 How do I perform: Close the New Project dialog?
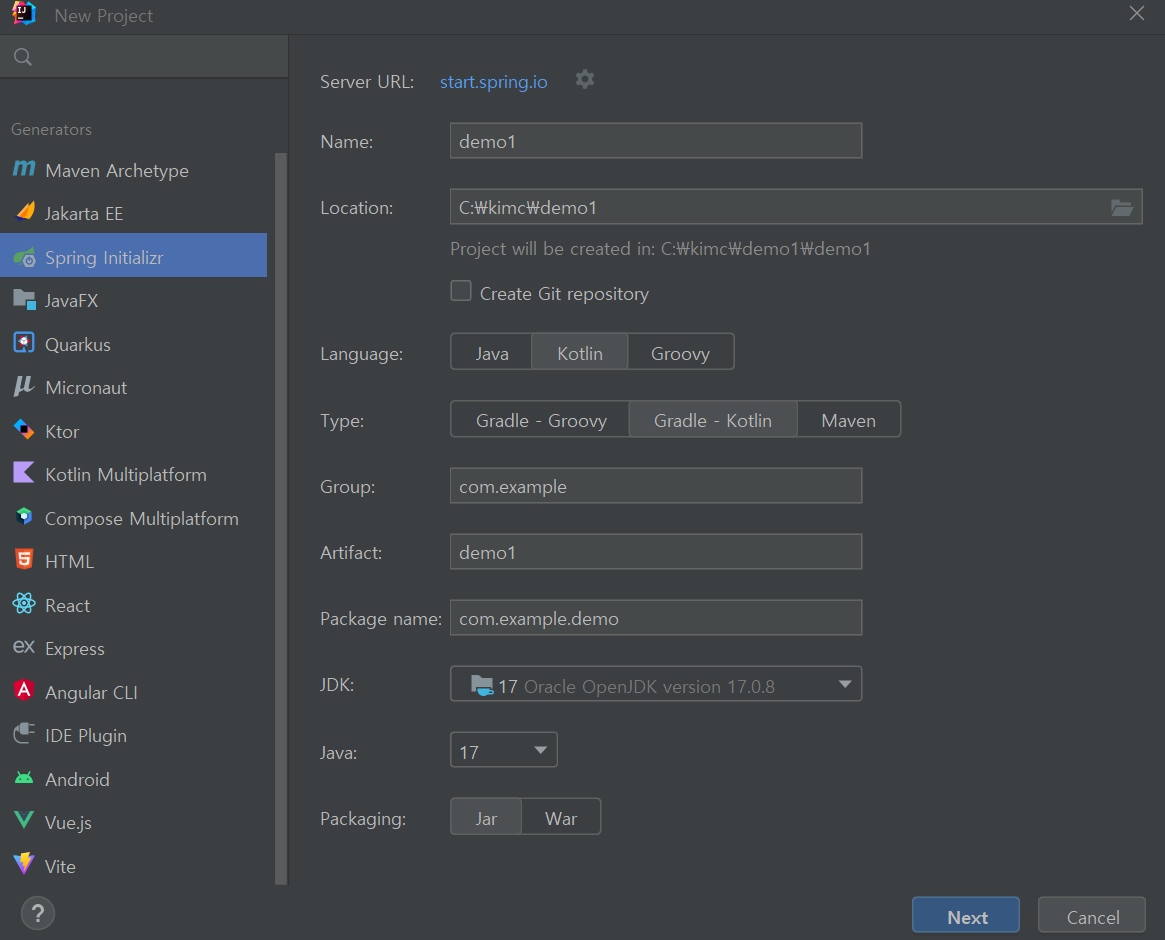click(x=1136, y=13)
